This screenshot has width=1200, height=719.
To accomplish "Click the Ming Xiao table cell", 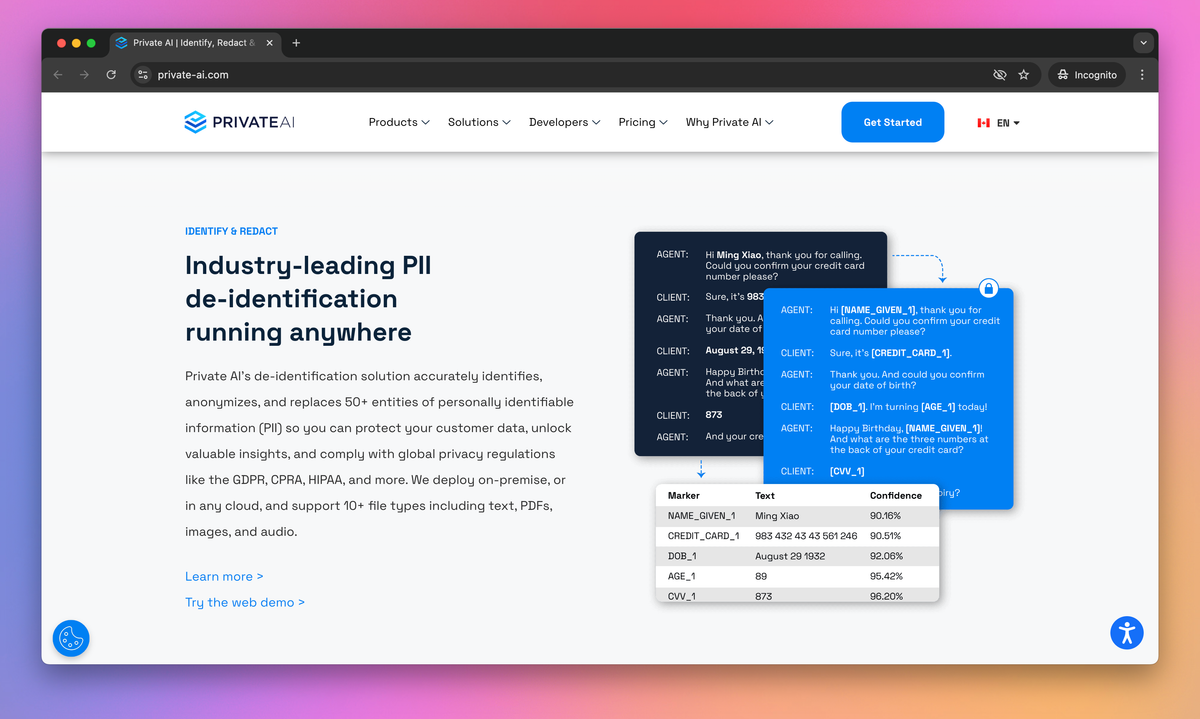I will 779,516.
